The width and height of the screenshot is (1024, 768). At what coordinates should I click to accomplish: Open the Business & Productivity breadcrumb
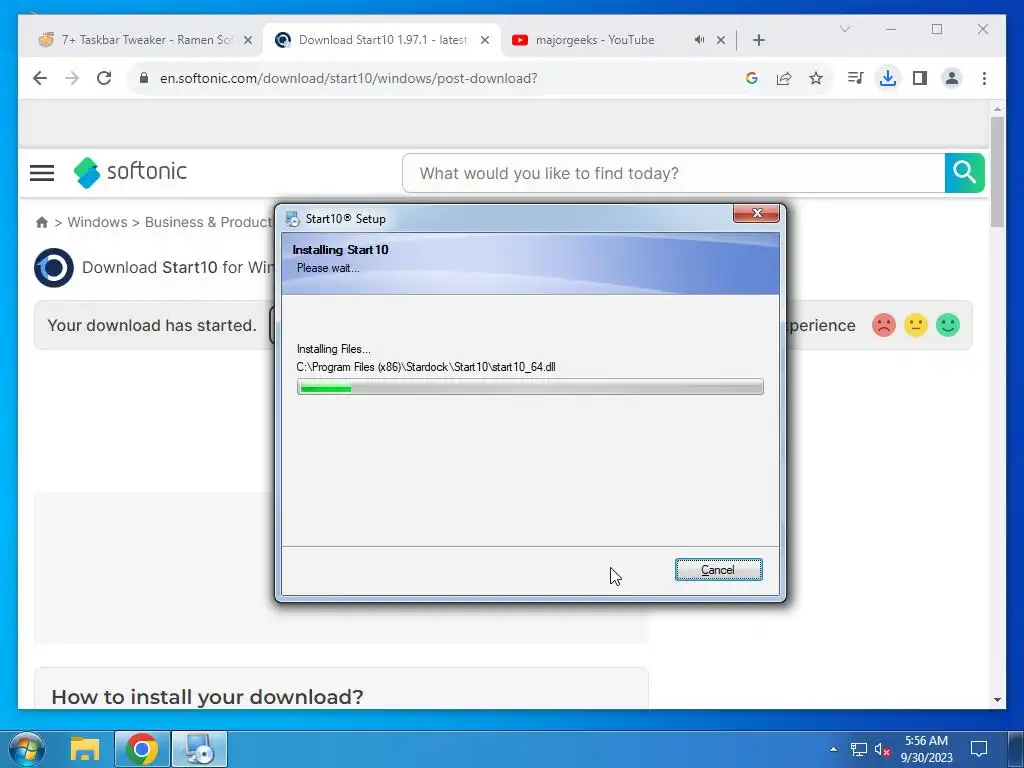(x=209, y=222)
